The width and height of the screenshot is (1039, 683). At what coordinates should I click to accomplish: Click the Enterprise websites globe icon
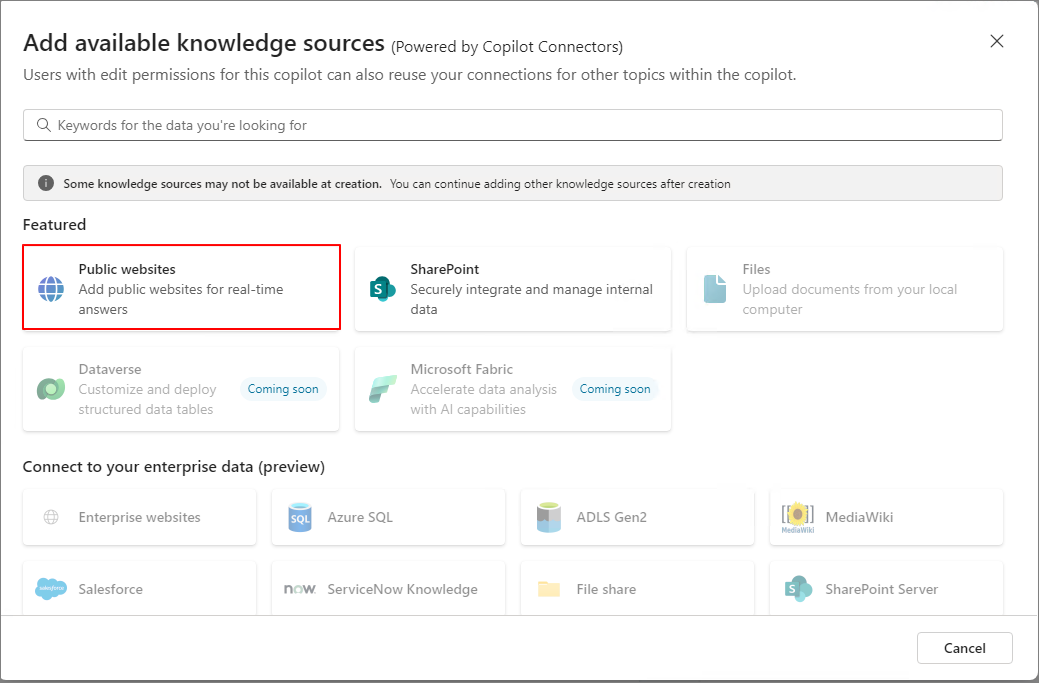(51, 517)
